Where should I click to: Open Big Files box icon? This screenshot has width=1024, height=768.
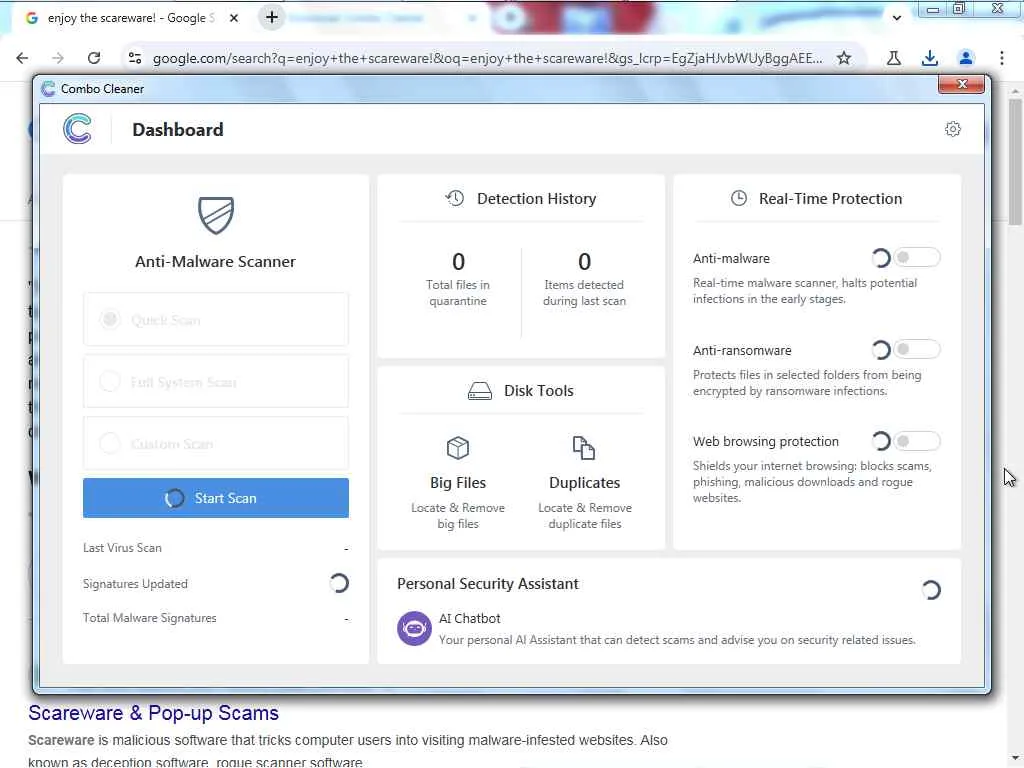(x=458, y=448)
